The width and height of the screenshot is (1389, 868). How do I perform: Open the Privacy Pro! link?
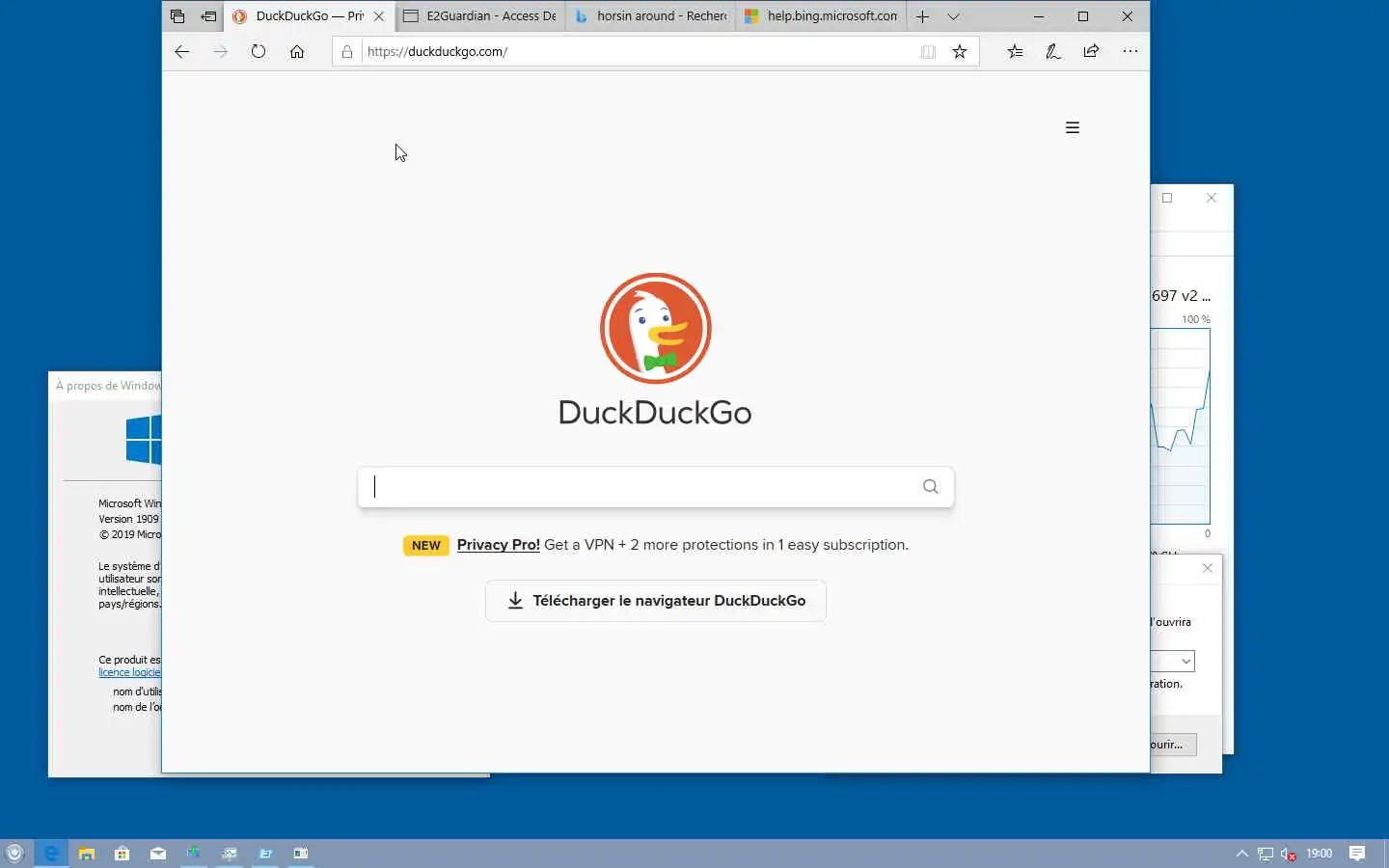tap(498, 545)
